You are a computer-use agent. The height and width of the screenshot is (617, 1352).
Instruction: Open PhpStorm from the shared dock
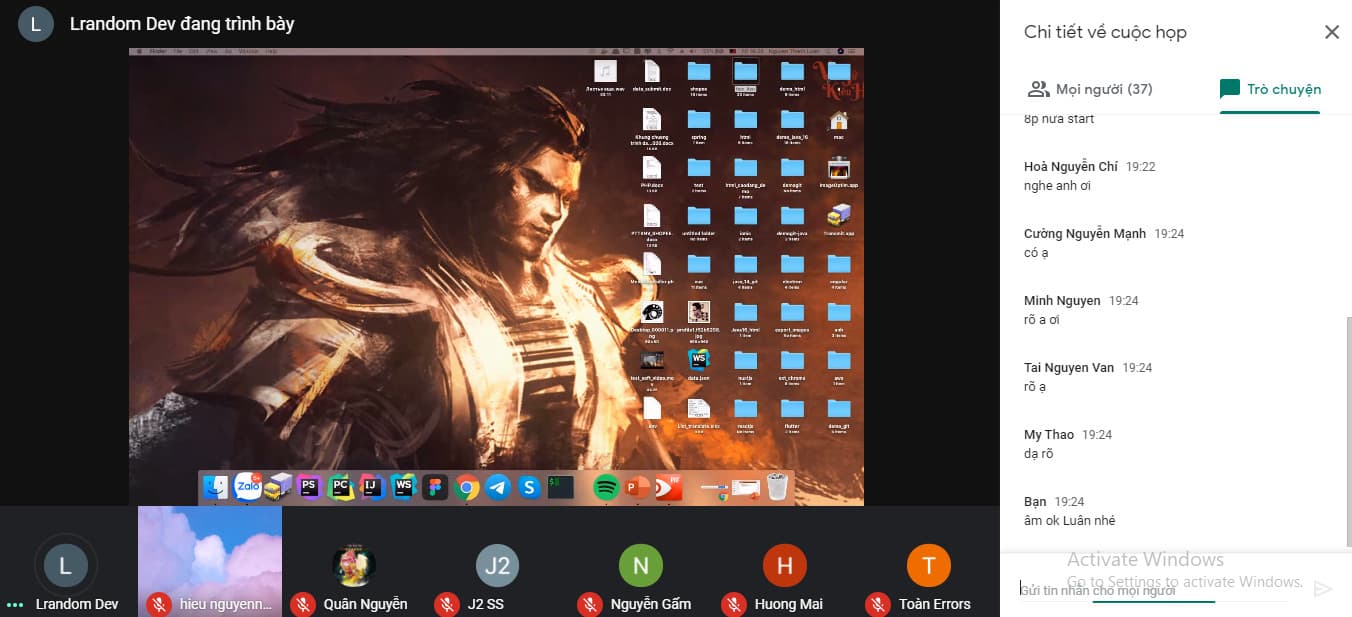(x=309, y=488)
